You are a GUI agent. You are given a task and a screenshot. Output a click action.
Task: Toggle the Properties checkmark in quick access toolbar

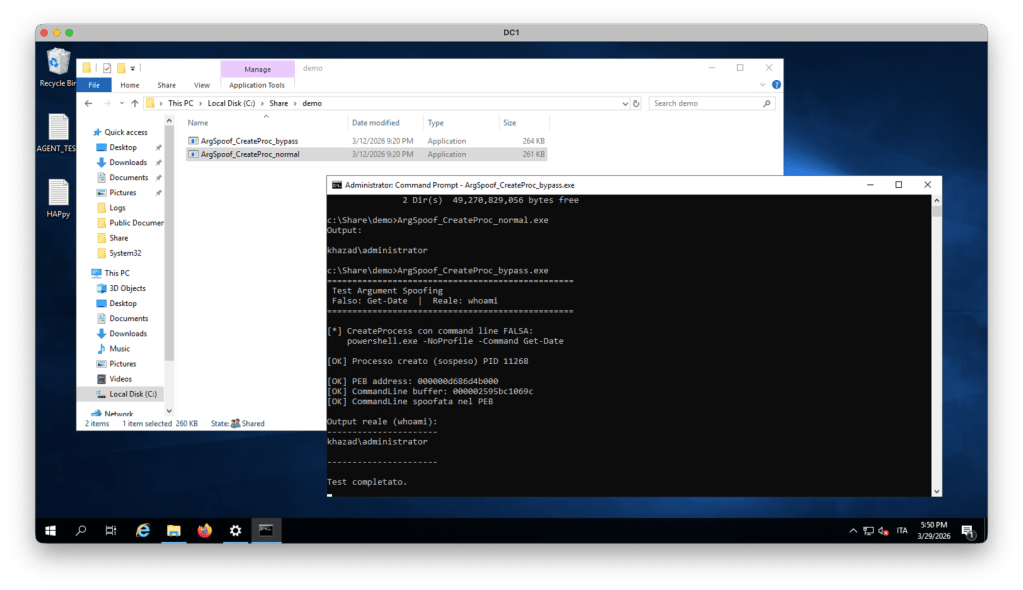point(107,68)
